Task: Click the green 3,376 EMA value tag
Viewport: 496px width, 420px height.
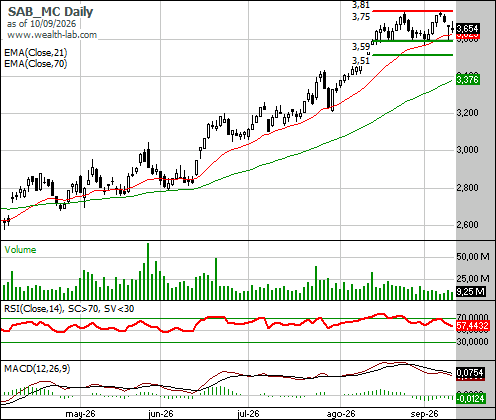Action: coord(468,79)
